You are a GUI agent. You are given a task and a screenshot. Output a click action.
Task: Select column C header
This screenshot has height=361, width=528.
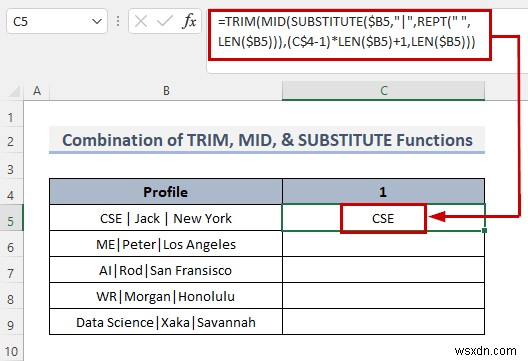coord(384,91)
